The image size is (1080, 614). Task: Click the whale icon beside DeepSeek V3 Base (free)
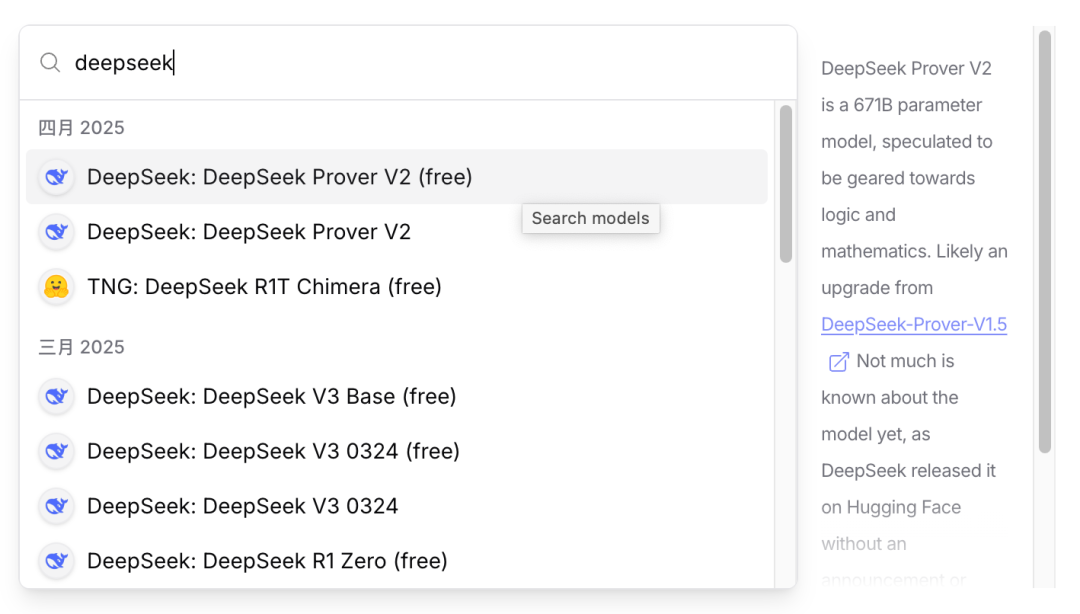pos(56,397)
